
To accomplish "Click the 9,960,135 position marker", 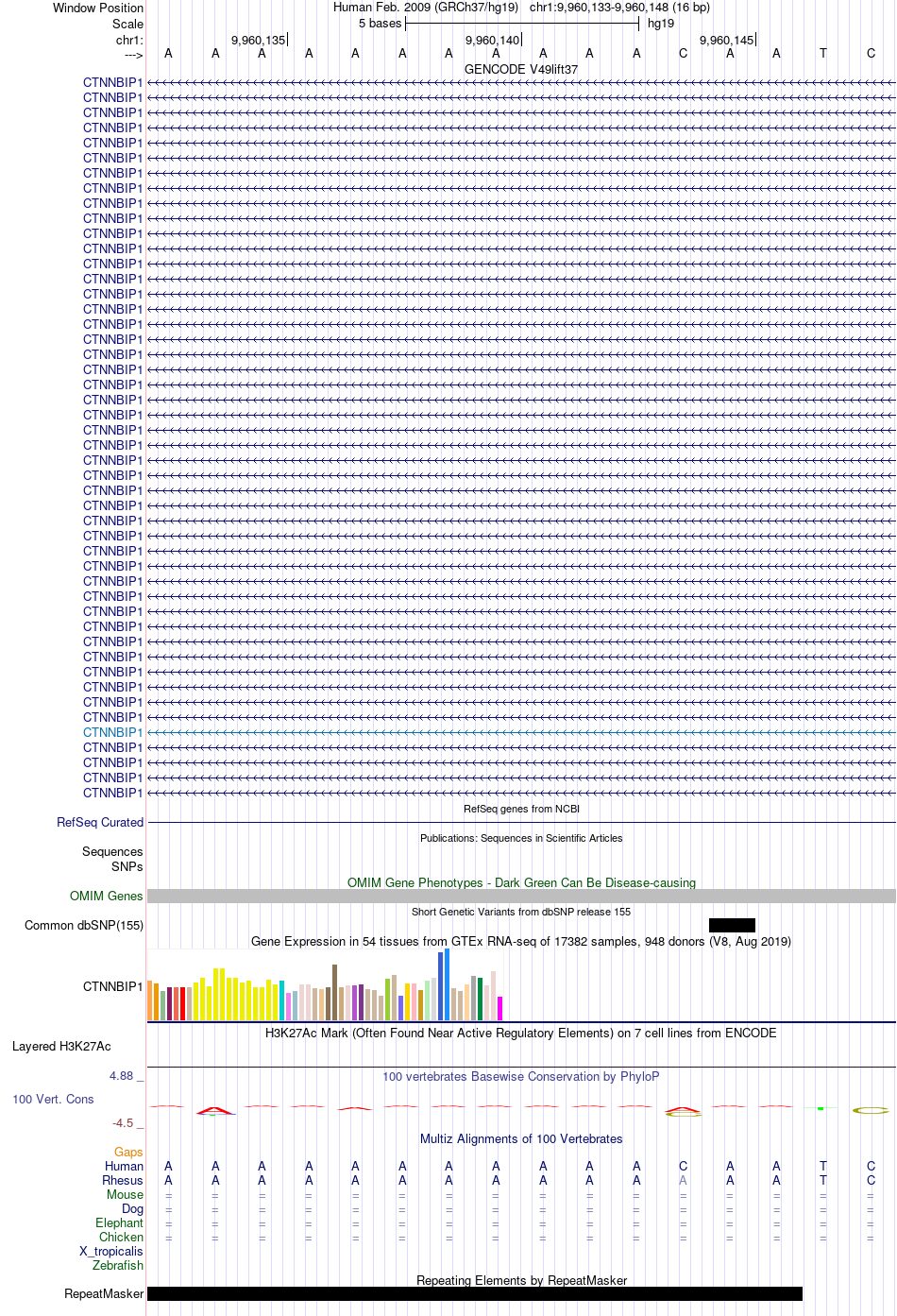I will tap(258, 40).
